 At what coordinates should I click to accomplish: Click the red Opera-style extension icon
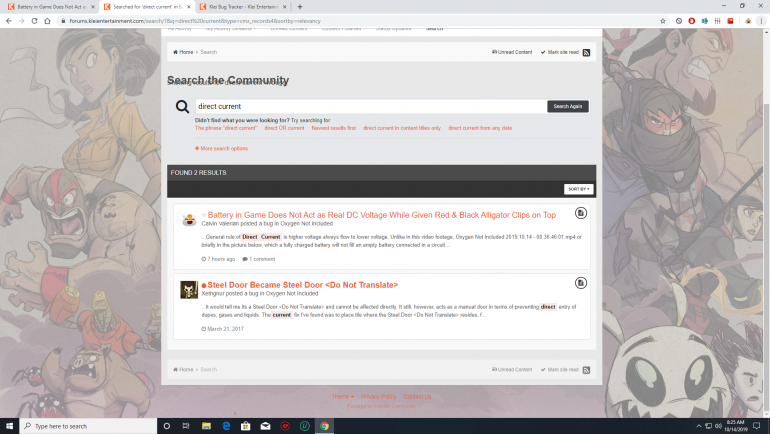(691, 21)
